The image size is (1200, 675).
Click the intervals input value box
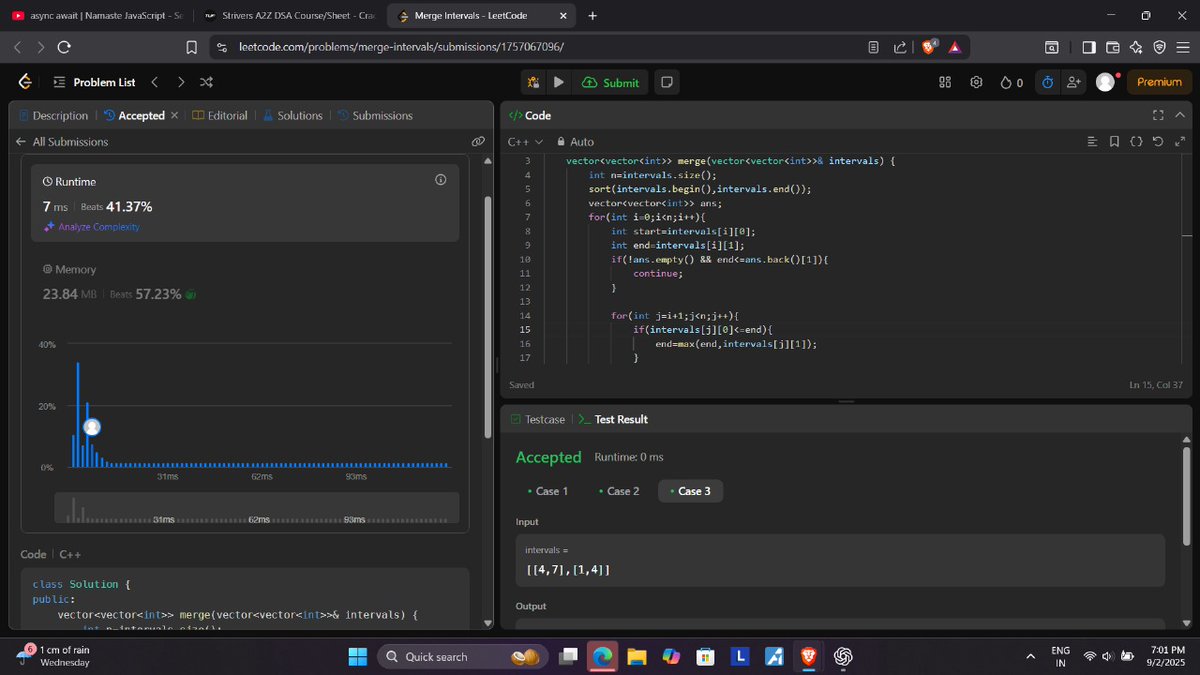tap(840, 560)
